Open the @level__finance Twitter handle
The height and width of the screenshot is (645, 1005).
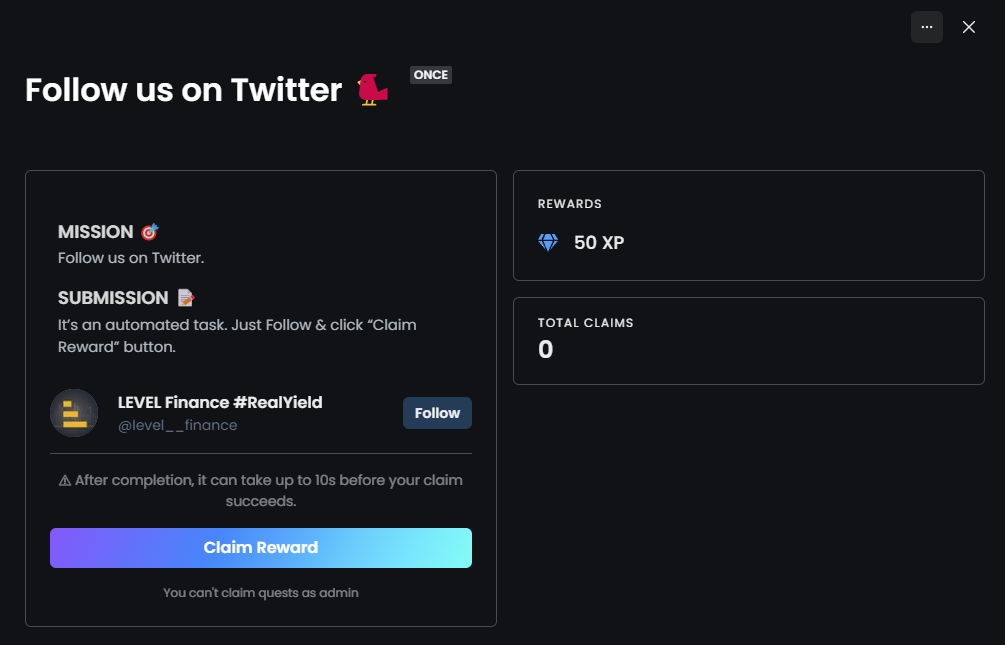[x=178, y=425]
